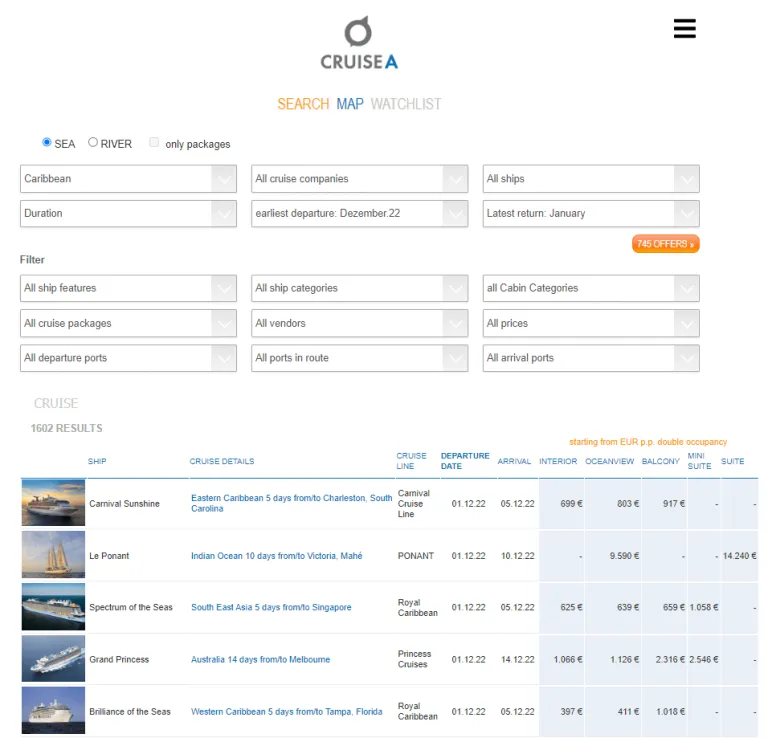Open the All cruise companies dropdown

click(x=360, y=179)
